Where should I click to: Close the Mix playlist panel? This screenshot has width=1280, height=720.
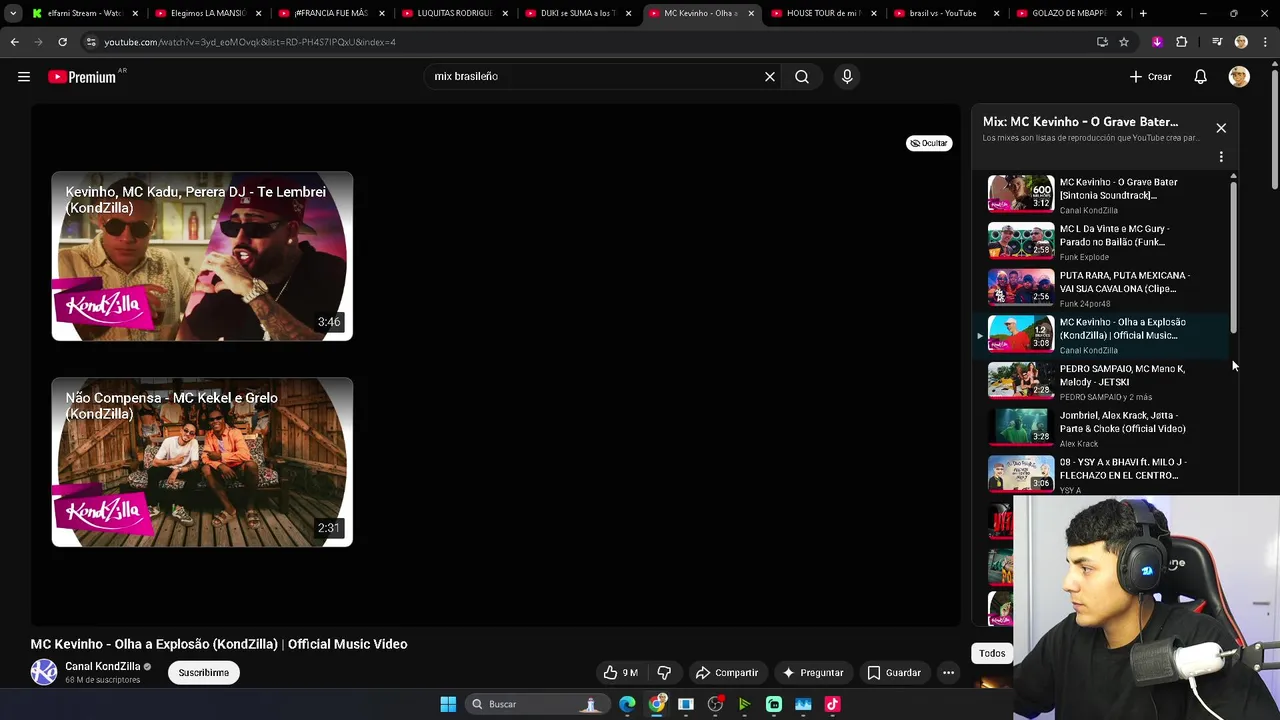1221,128
